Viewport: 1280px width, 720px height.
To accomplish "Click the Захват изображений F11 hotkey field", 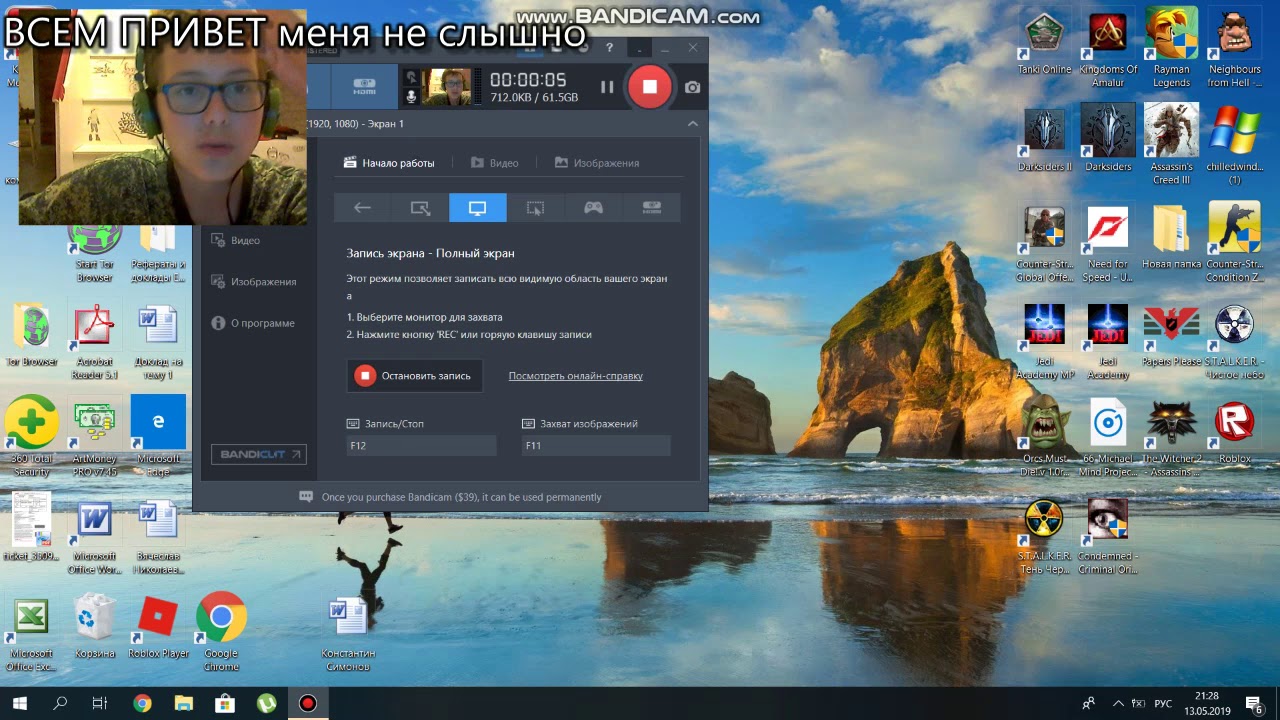I will point(596,445).
